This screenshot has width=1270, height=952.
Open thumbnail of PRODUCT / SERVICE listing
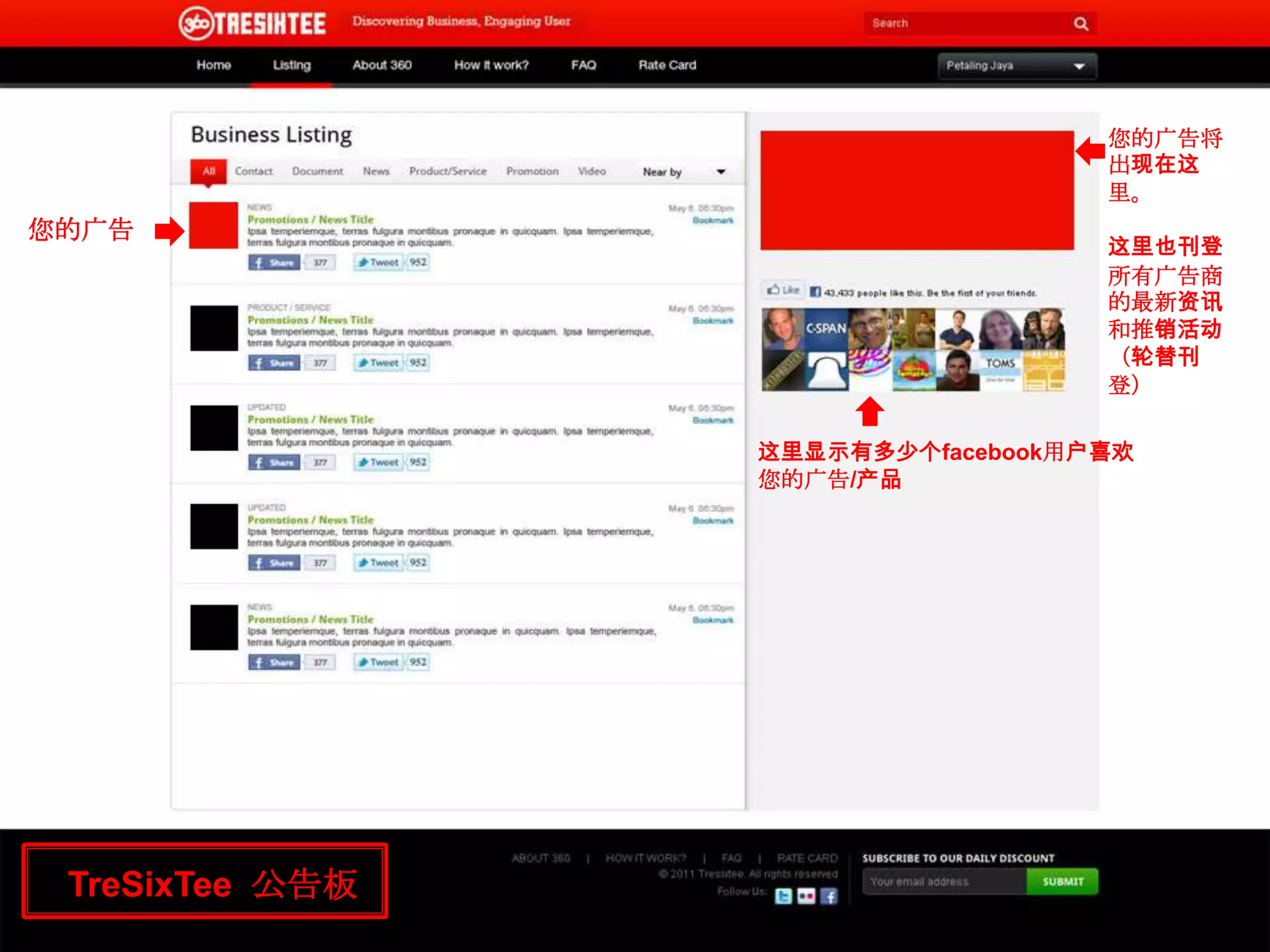point(213,328)
